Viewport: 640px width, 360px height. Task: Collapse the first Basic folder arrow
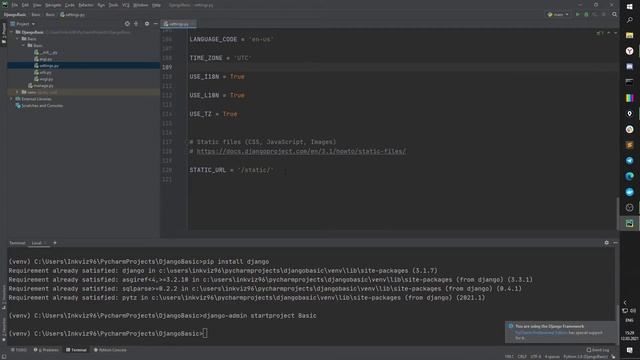click(18, 39)
